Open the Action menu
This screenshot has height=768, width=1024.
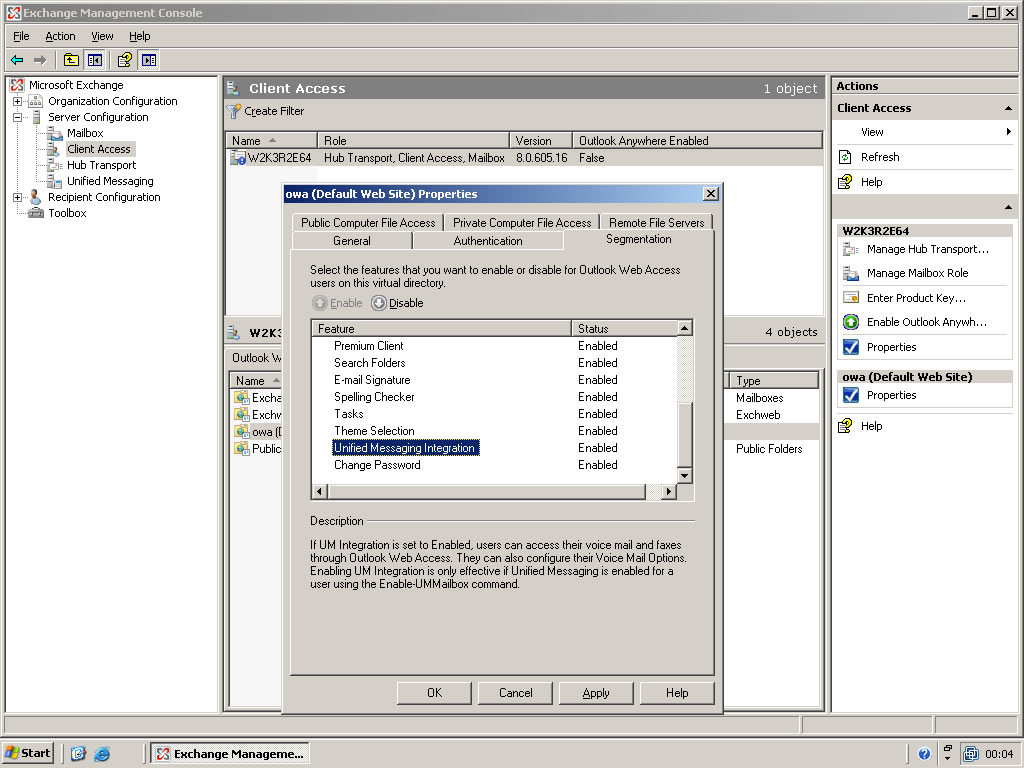60,36
